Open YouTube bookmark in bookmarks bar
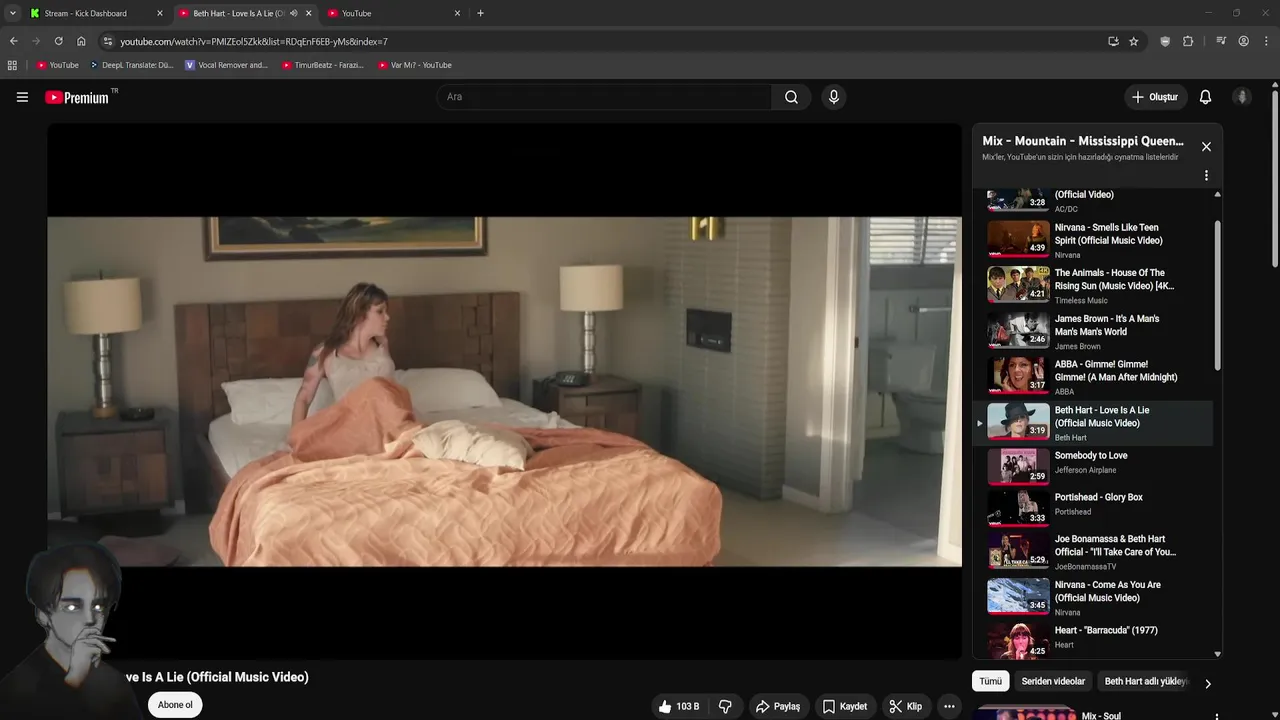This screenshot has width=1280, height=720. (x=58, y=65)
